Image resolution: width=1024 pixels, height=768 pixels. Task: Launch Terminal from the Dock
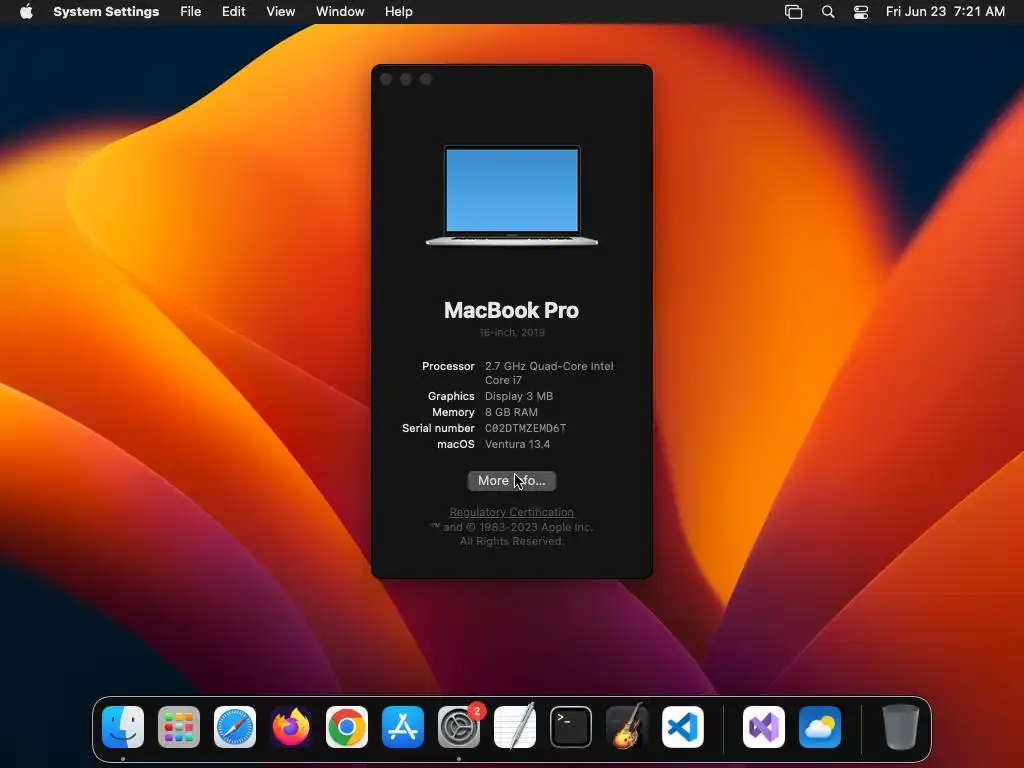(x=571, y=727)
